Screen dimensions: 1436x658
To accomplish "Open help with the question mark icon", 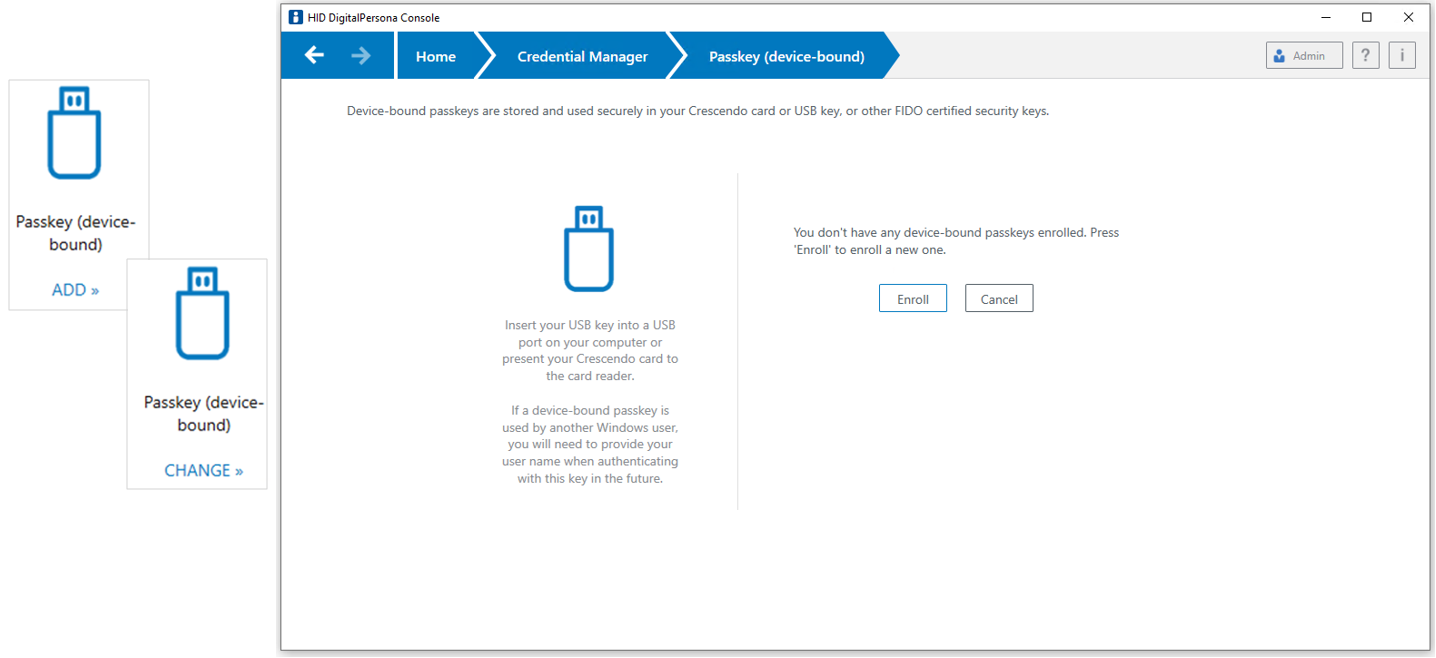I will (x=1366, y=56).
